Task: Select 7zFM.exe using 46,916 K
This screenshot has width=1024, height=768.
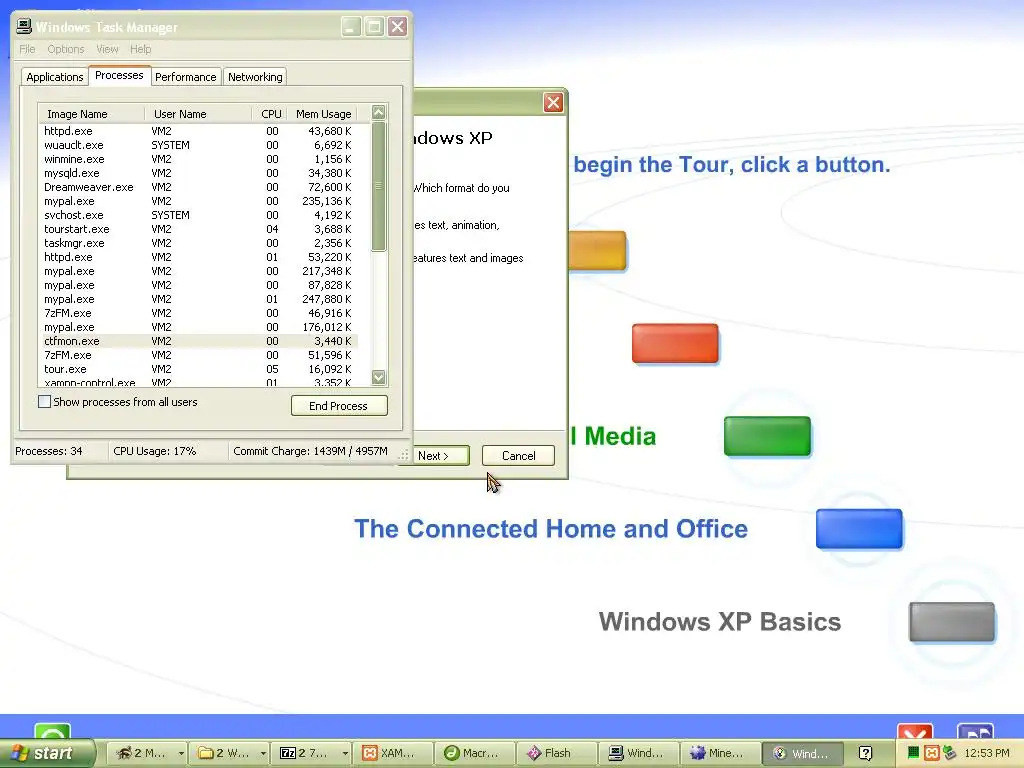Action: [199, 313]
